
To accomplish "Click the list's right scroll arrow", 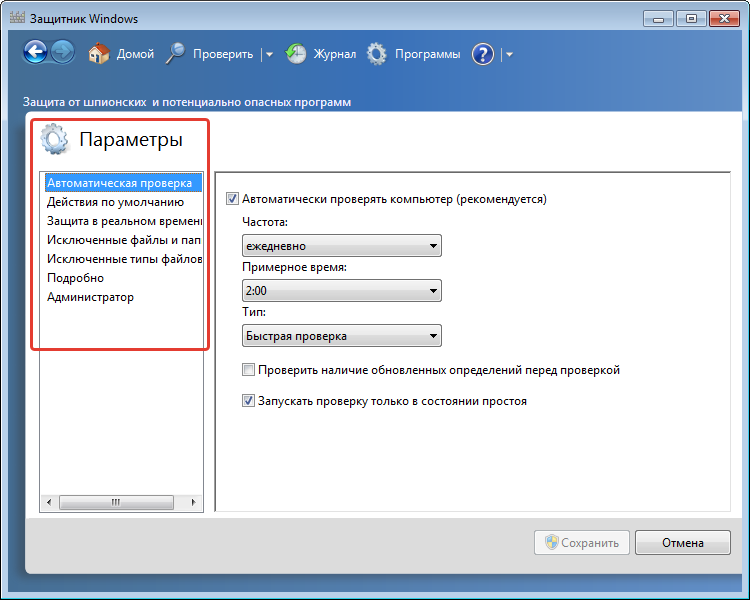I will pyautogui.click(x=193, y=502).
